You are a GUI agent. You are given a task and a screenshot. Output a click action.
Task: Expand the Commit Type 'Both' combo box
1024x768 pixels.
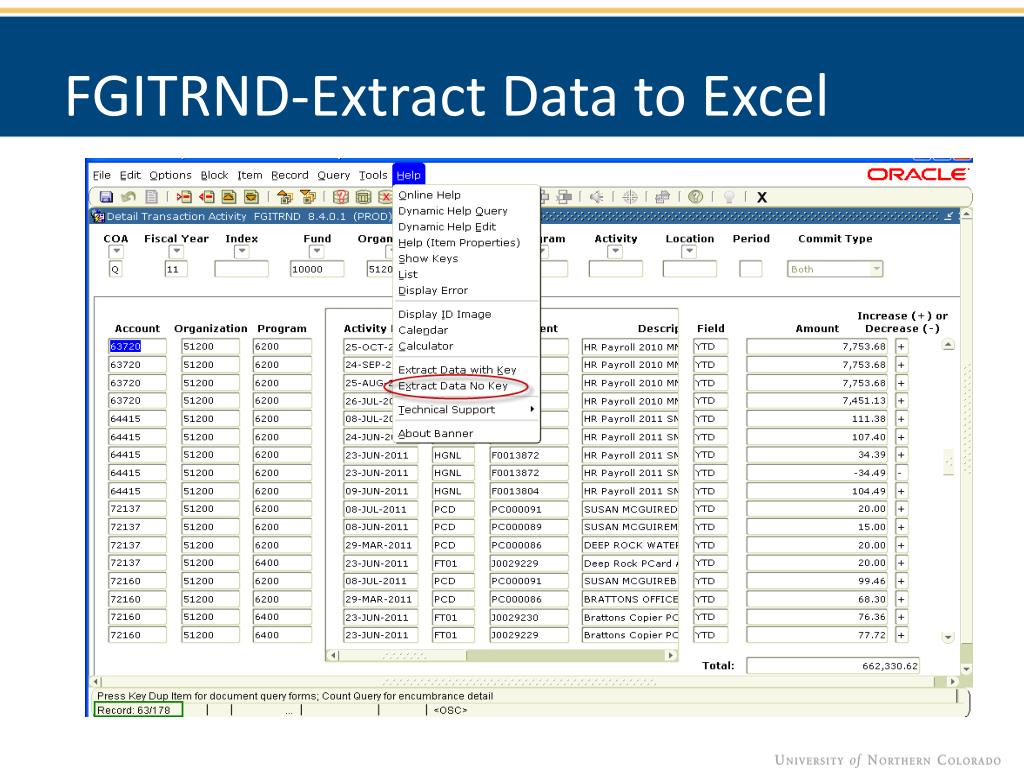[x=876, y=268]
